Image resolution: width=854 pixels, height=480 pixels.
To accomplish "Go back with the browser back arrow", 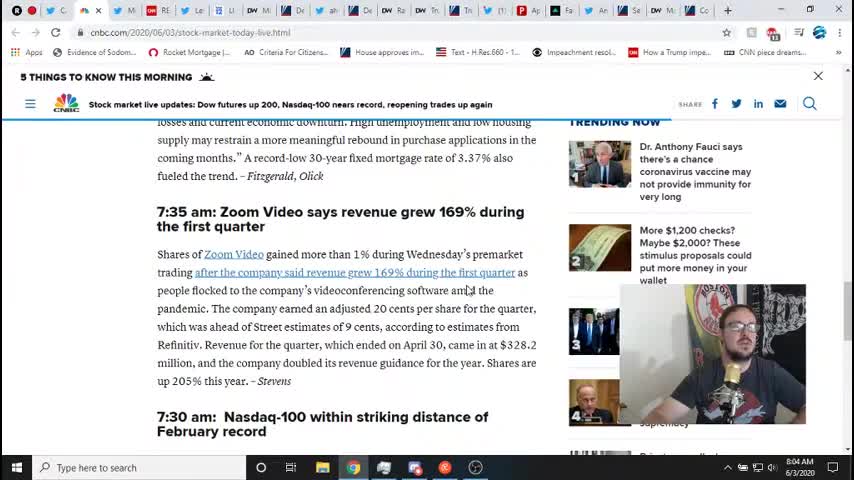I will click(x=16, y=33).
